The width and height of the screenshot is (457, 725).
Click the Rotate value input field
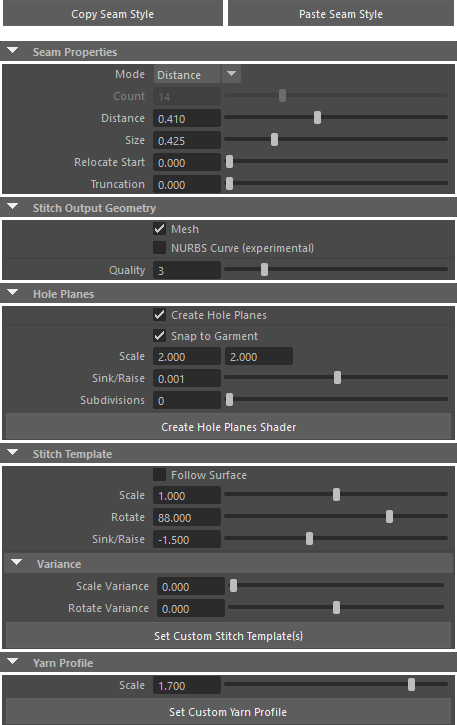point(187,517)
